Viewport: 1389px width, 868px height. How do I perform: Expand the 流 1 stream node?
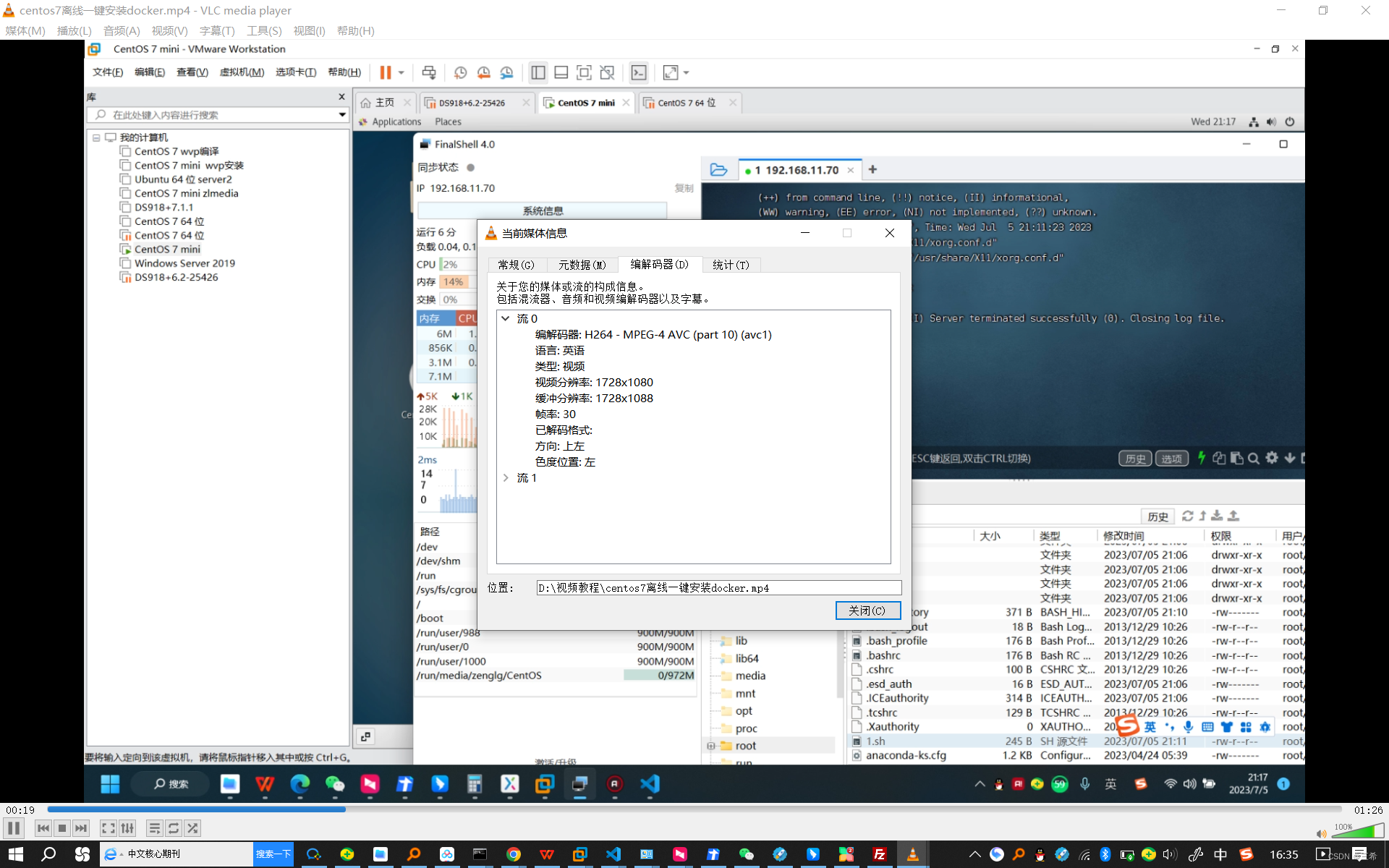tap(506, 478)
